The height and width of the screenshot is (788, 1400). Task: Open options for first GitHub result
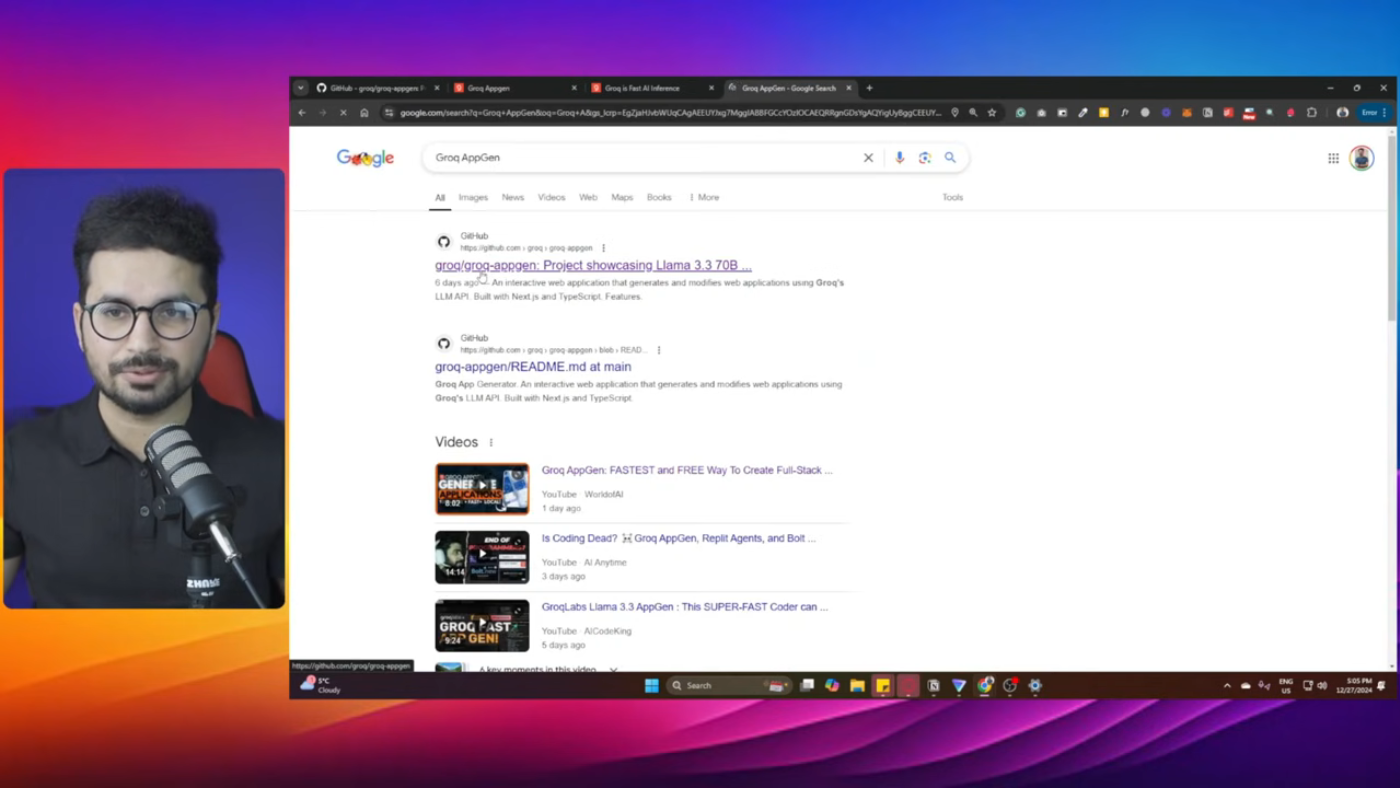[603, 248]
